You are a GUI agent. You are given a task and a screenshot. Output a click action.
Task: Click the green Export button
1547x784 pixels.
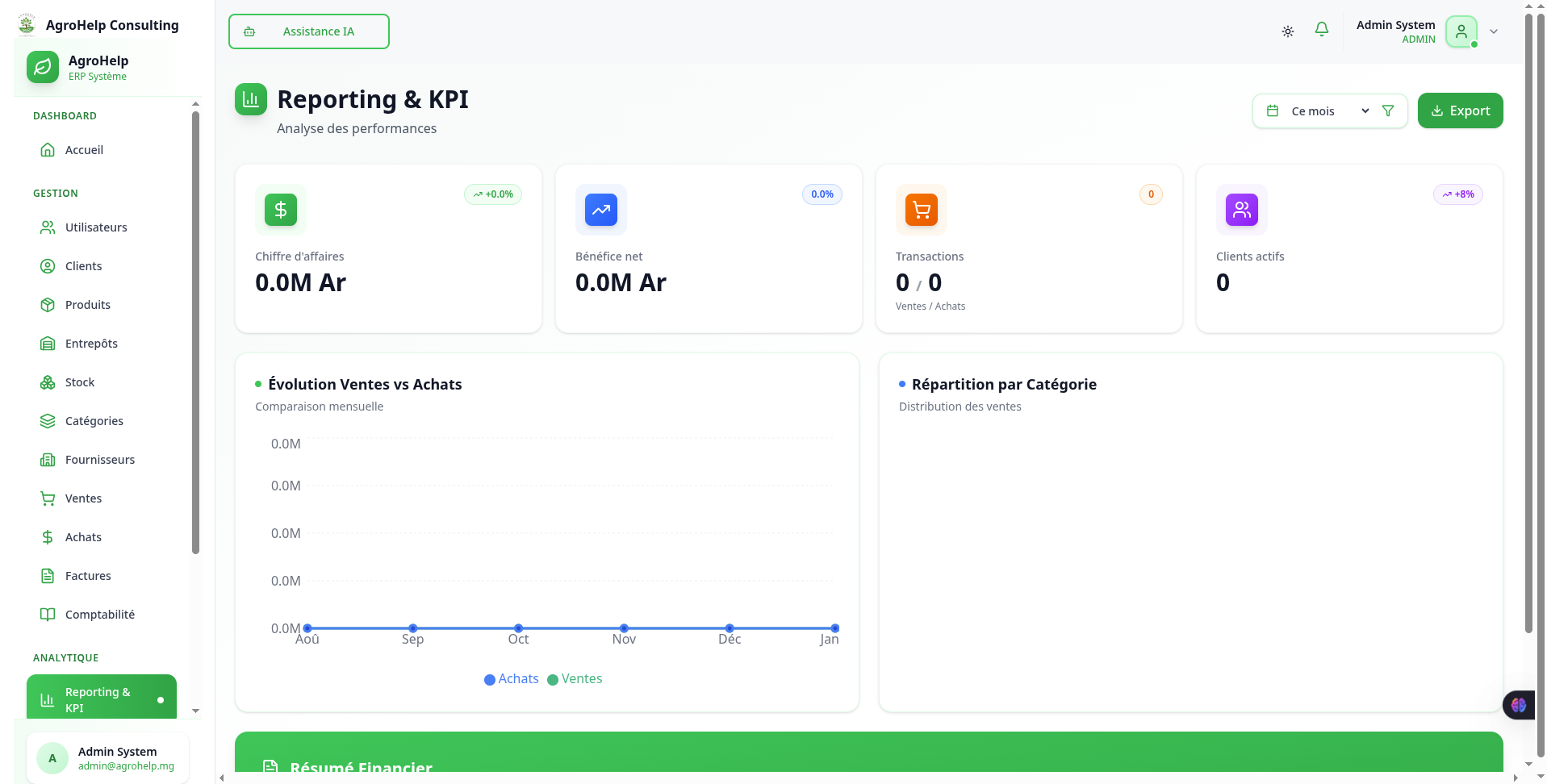1460,111
